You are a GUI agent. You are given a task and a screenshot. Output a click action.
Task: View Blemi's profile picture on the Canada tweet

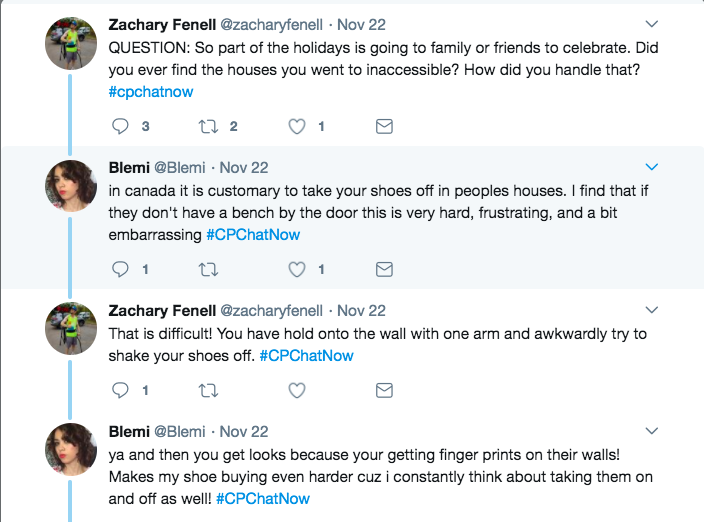click(72, 185)
